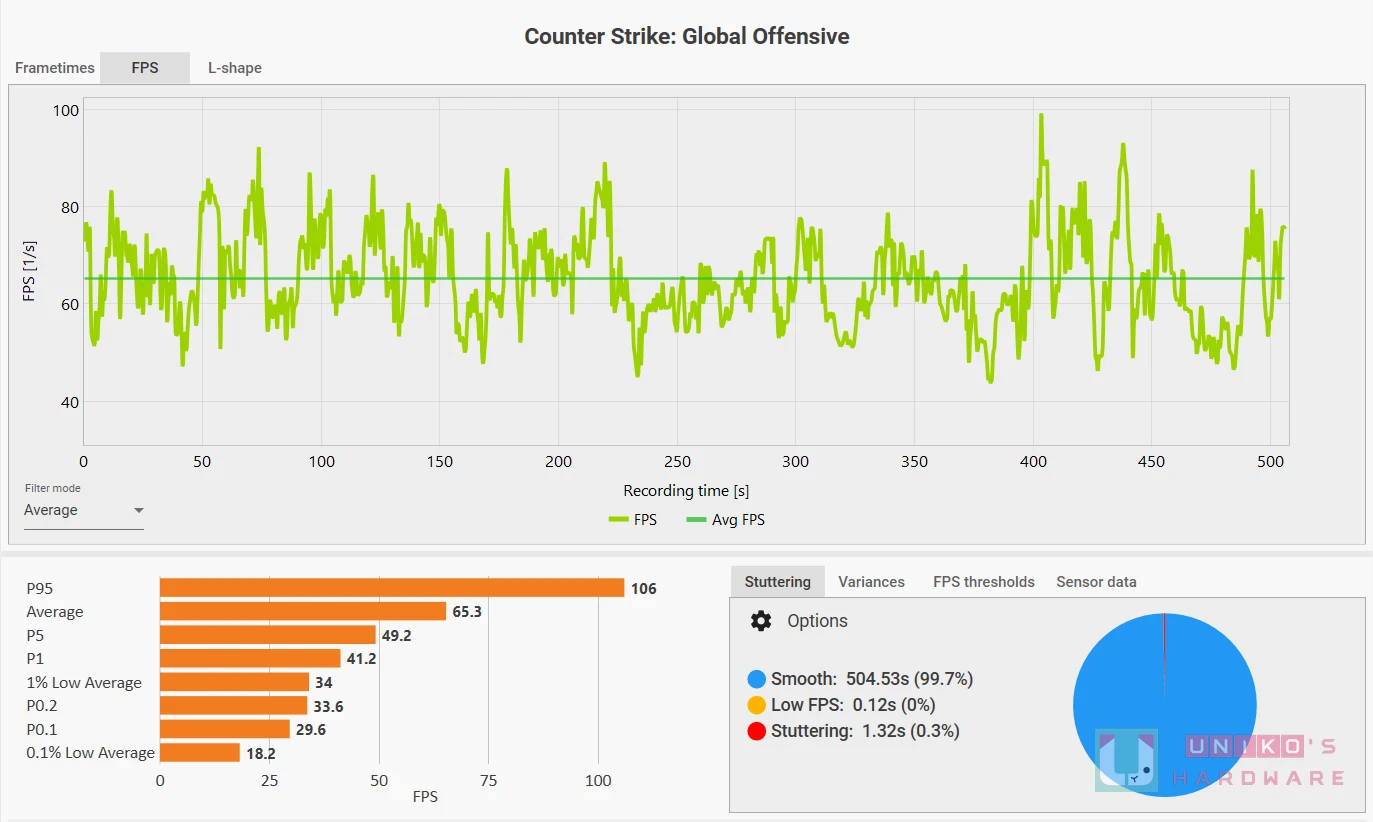
Task: Click the 106 value label
Action: point(644,588)
